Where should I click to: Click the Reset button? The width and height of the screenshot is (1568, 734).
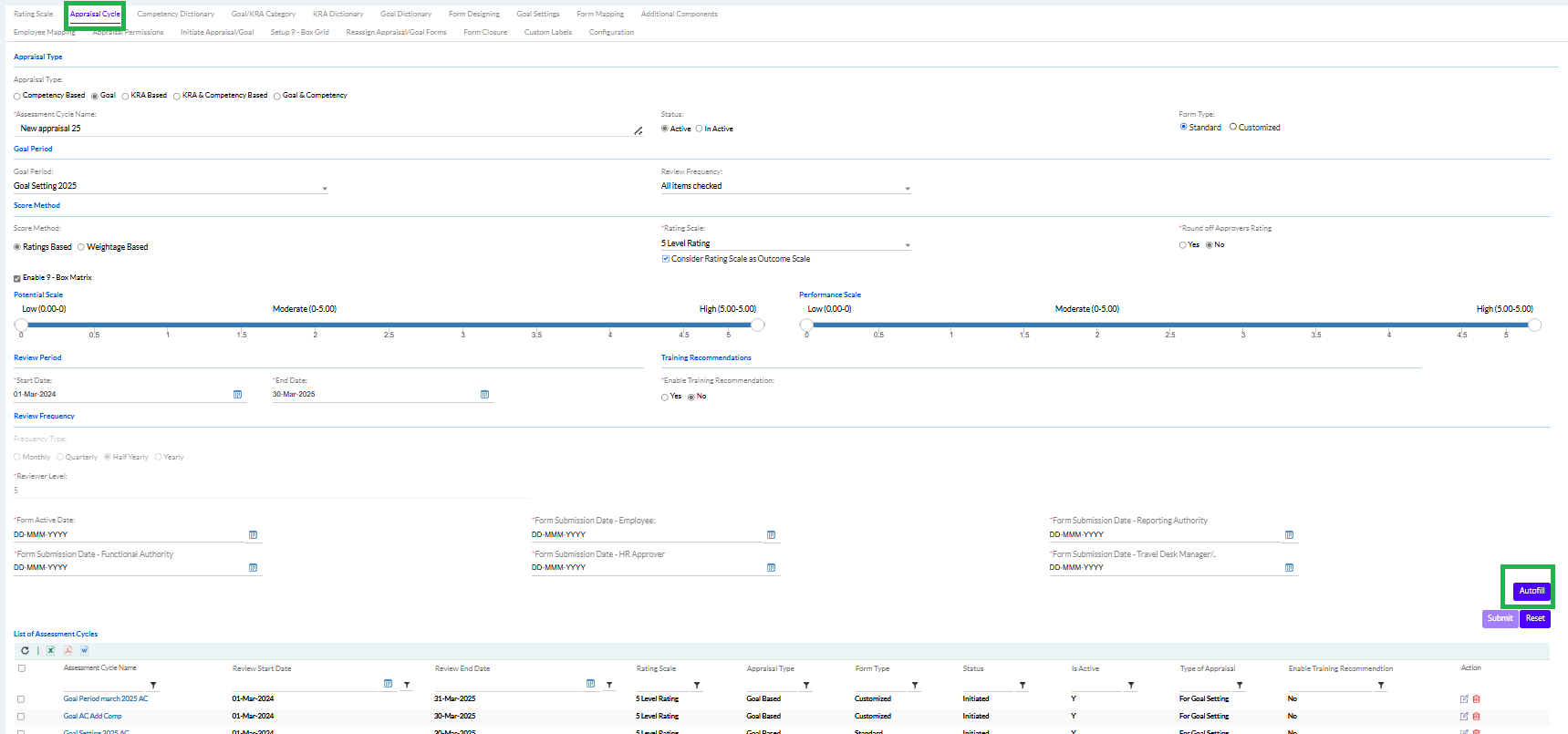click(1535, 618)
